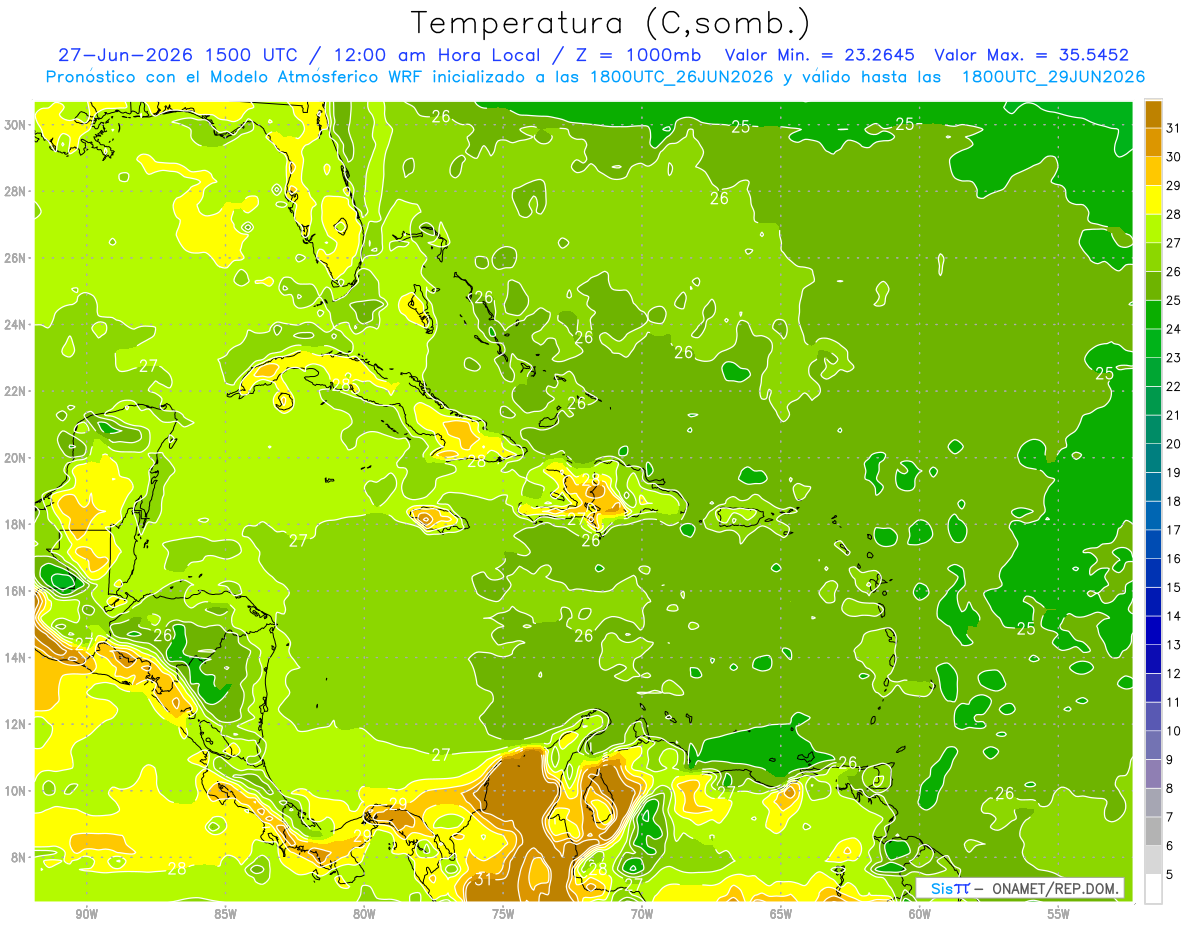Viewport: 1200px width, 927px height.
Task: Click the 70W longitude axis label
Action: point(642,915)
